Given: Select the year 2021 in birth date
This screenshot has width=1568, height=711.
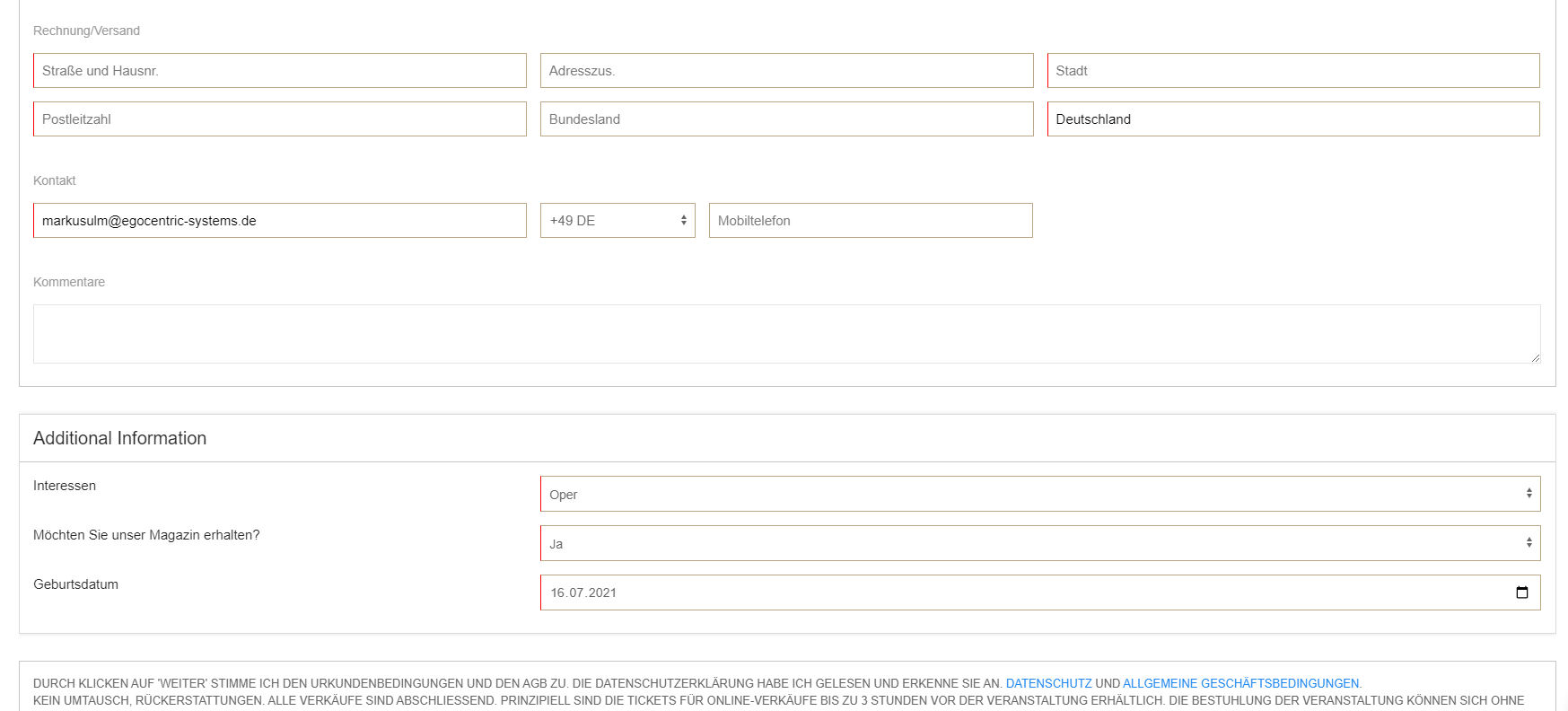Looking at the screenshot, I should [602, 593].
